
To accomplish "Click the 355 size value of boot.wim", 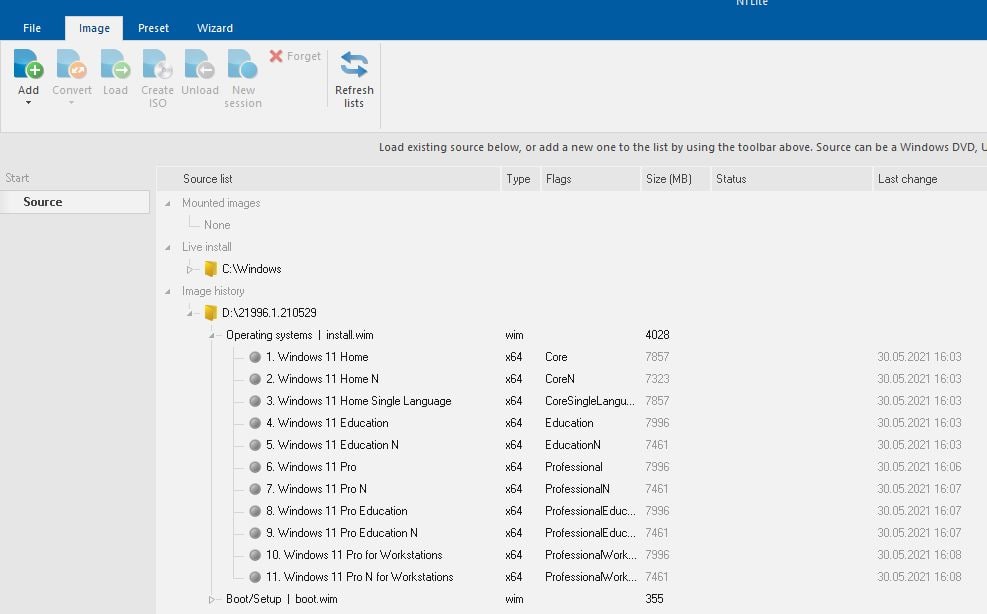I will coord(654,599).
